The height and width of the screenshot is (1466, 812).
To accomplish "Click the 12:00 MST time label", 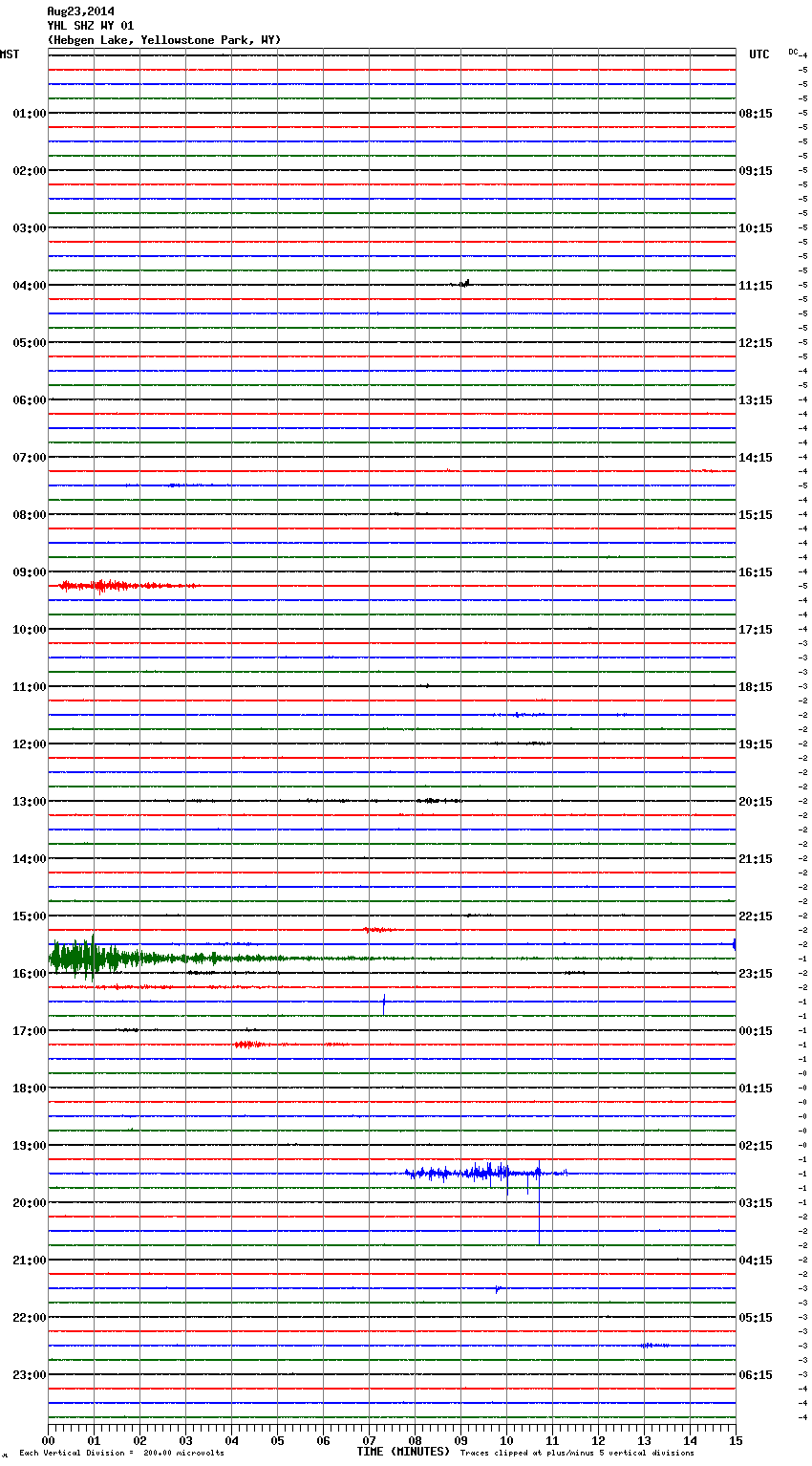I will pos(29,744).
